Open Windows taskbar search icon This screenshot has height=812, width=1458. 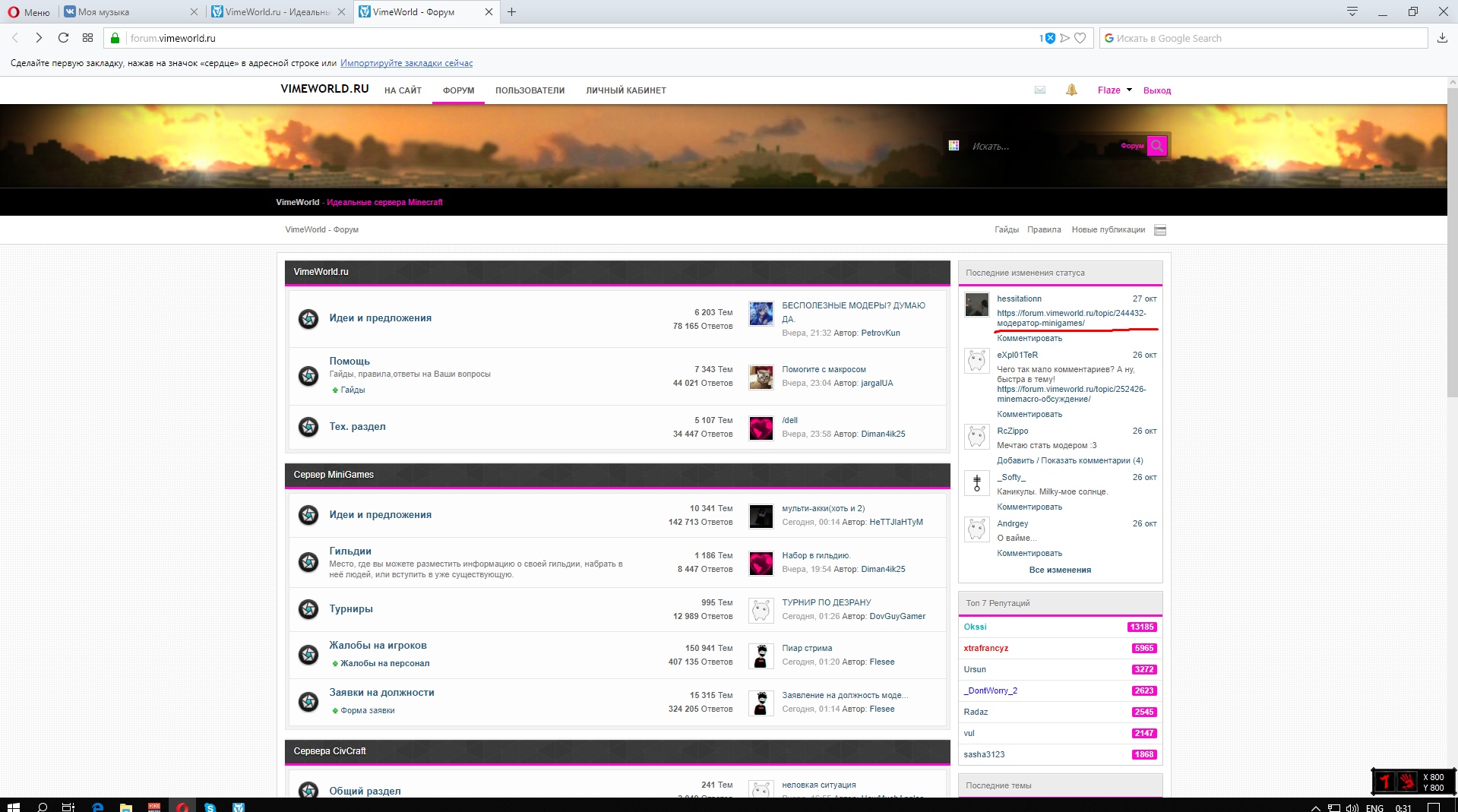[43, 807]
